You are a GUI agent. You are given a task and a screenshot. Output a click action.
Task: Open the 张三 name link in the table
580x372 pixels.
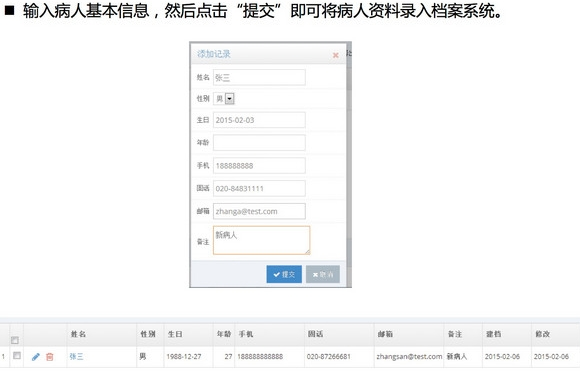pos(76,356)
